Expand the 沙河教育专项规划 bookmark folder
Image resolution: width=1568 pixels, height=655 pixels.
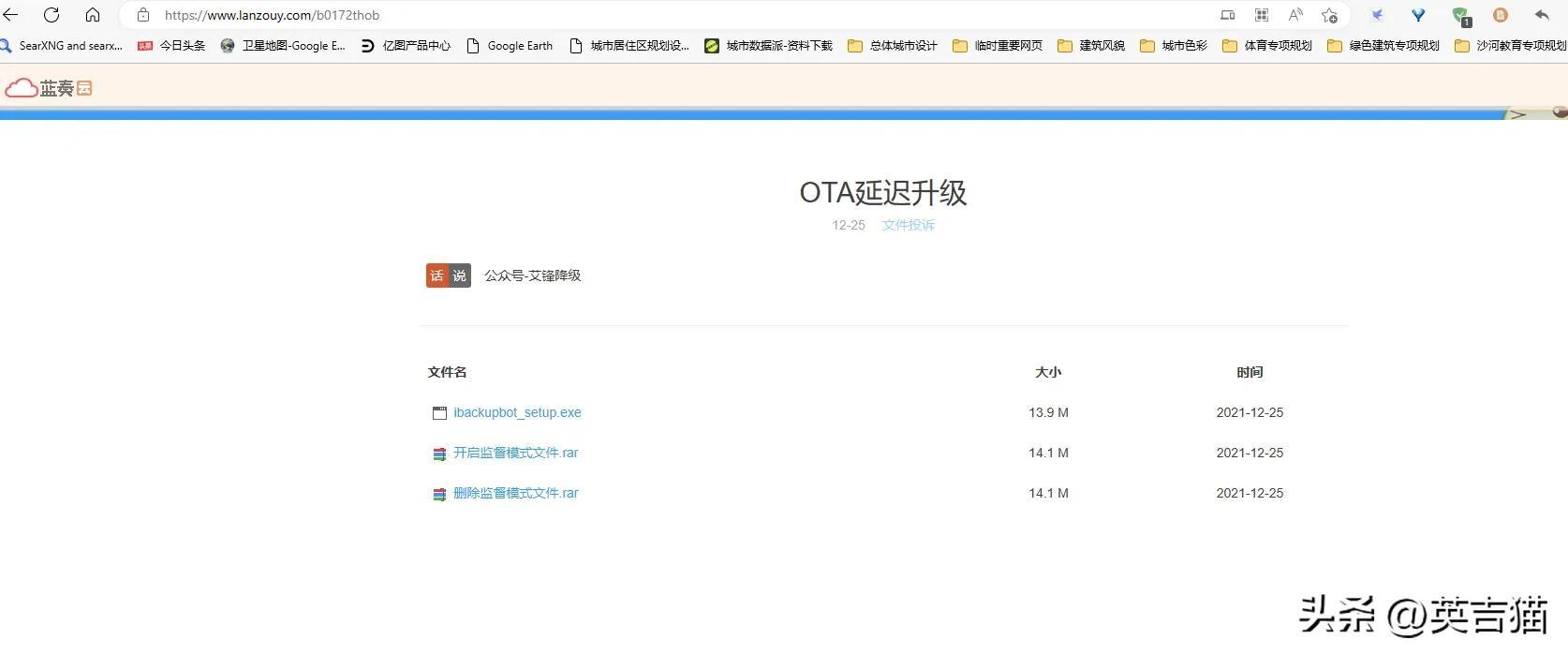(1511, 45)
